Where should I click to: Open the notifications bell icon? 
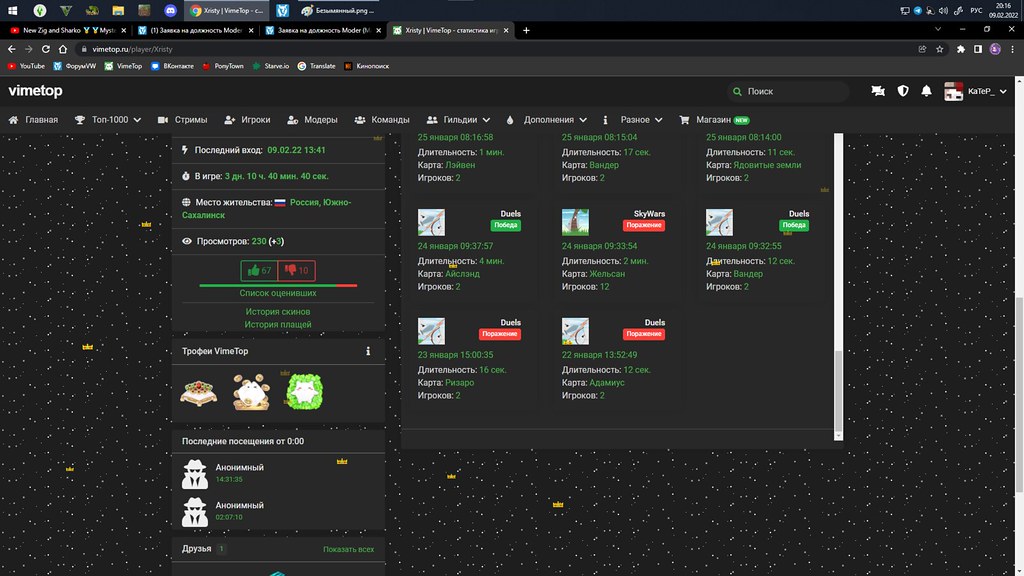(927, 91)
